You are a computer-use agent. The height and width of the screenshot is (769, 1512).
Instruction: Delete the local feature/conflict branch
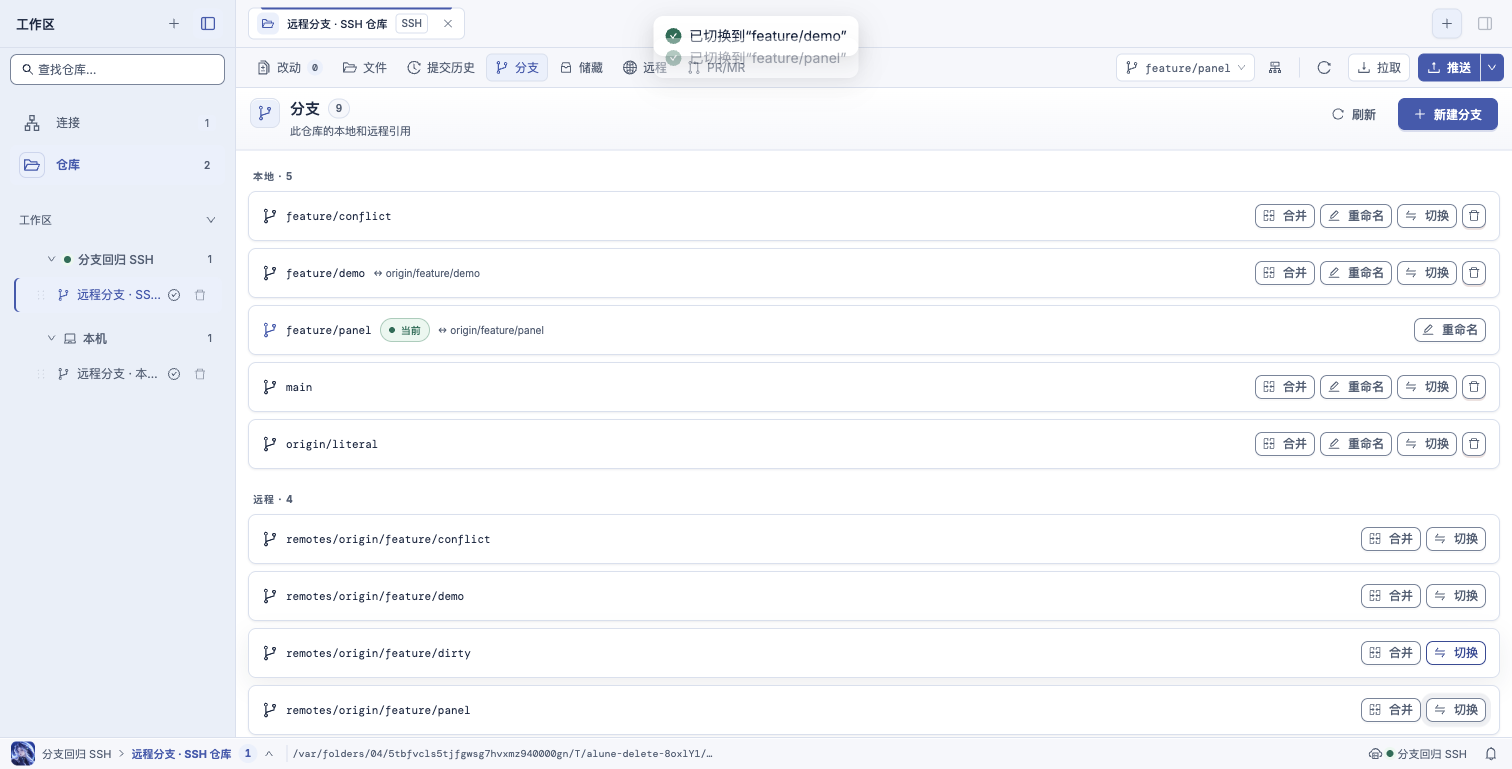click(x=1474, y=216)
